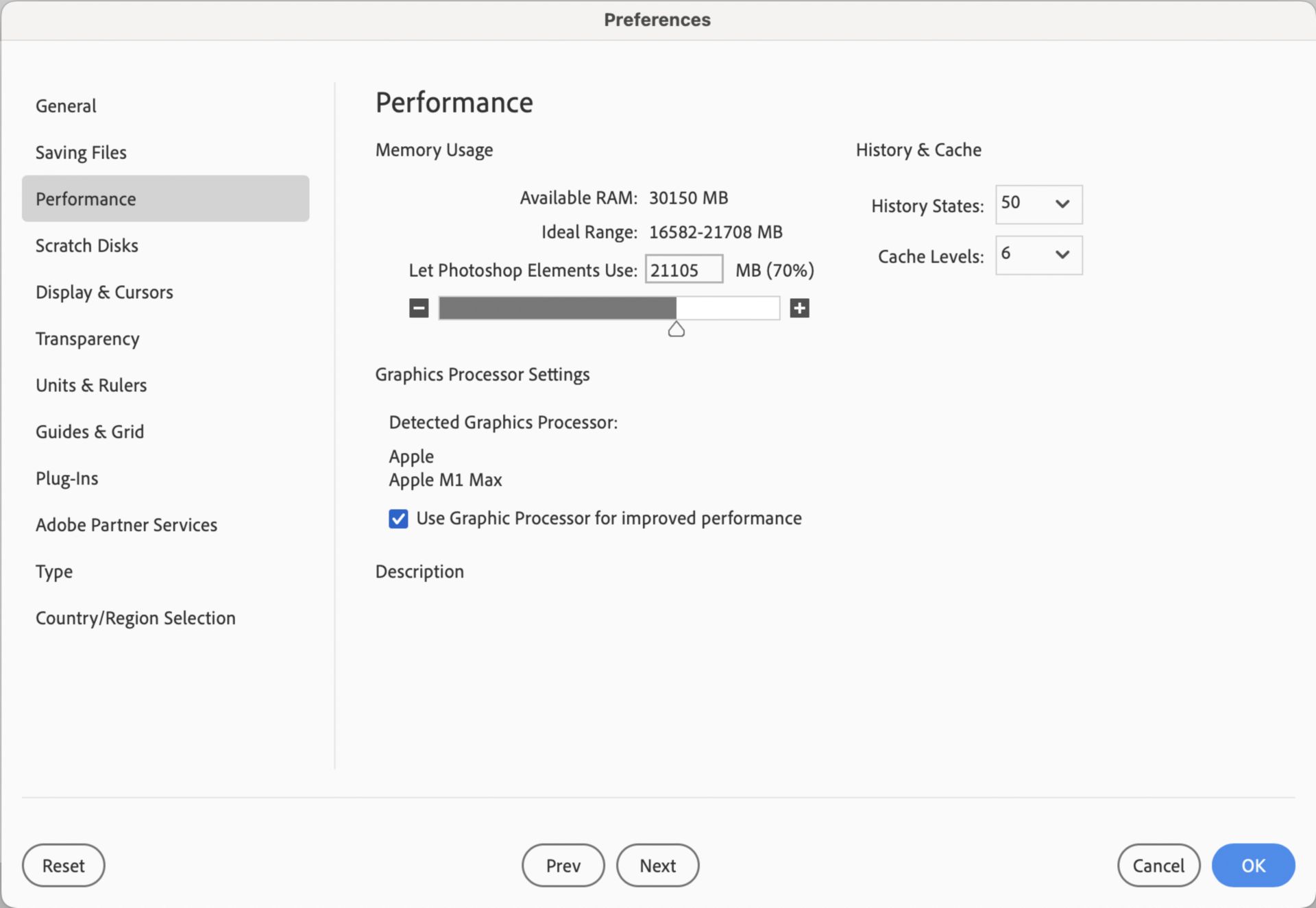The image size is (1316, 908).
Task: Click the Apple M1 Max text
Action: tap(446, 480)
